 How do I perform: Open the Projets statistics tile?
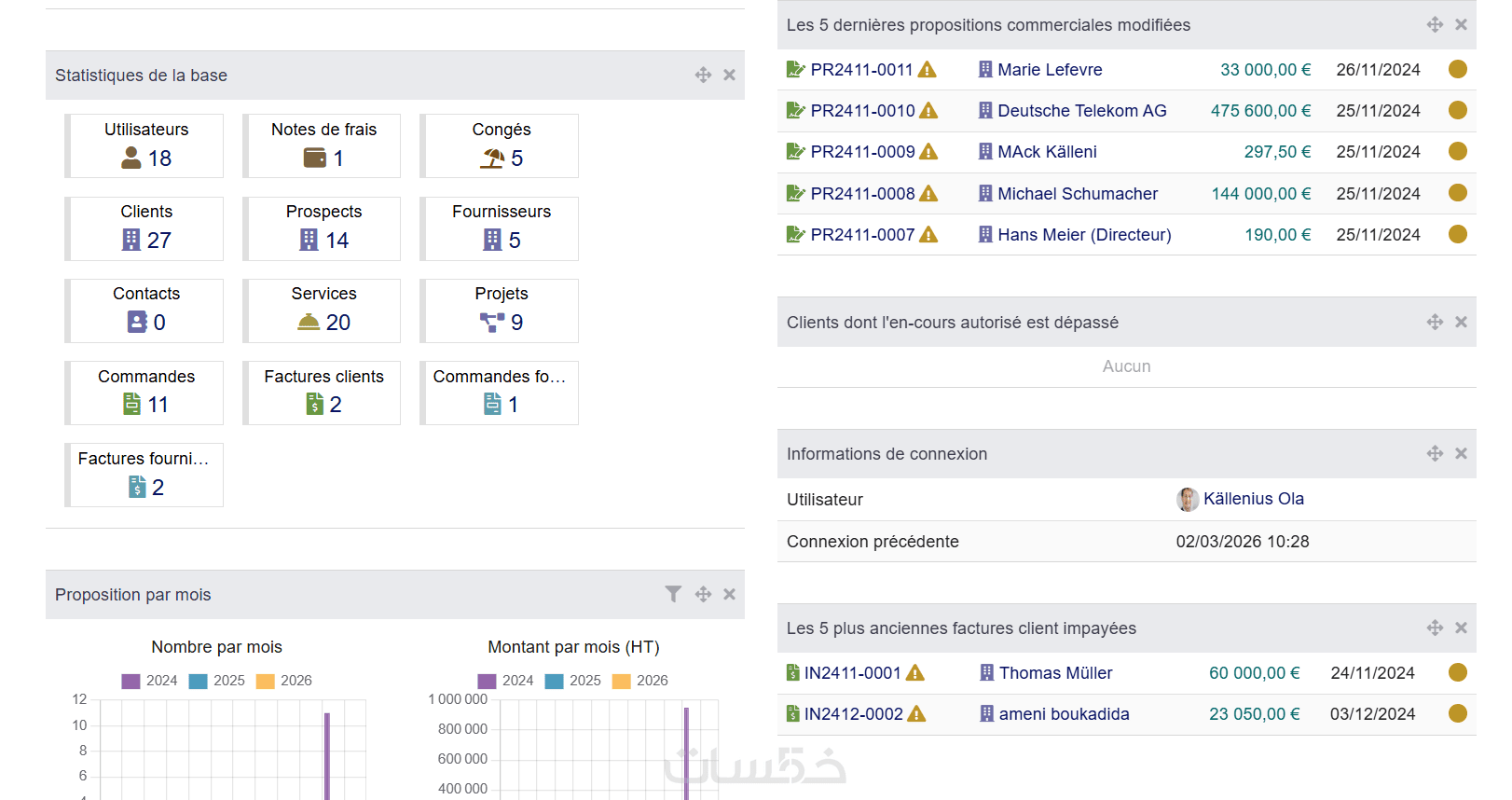501,310
